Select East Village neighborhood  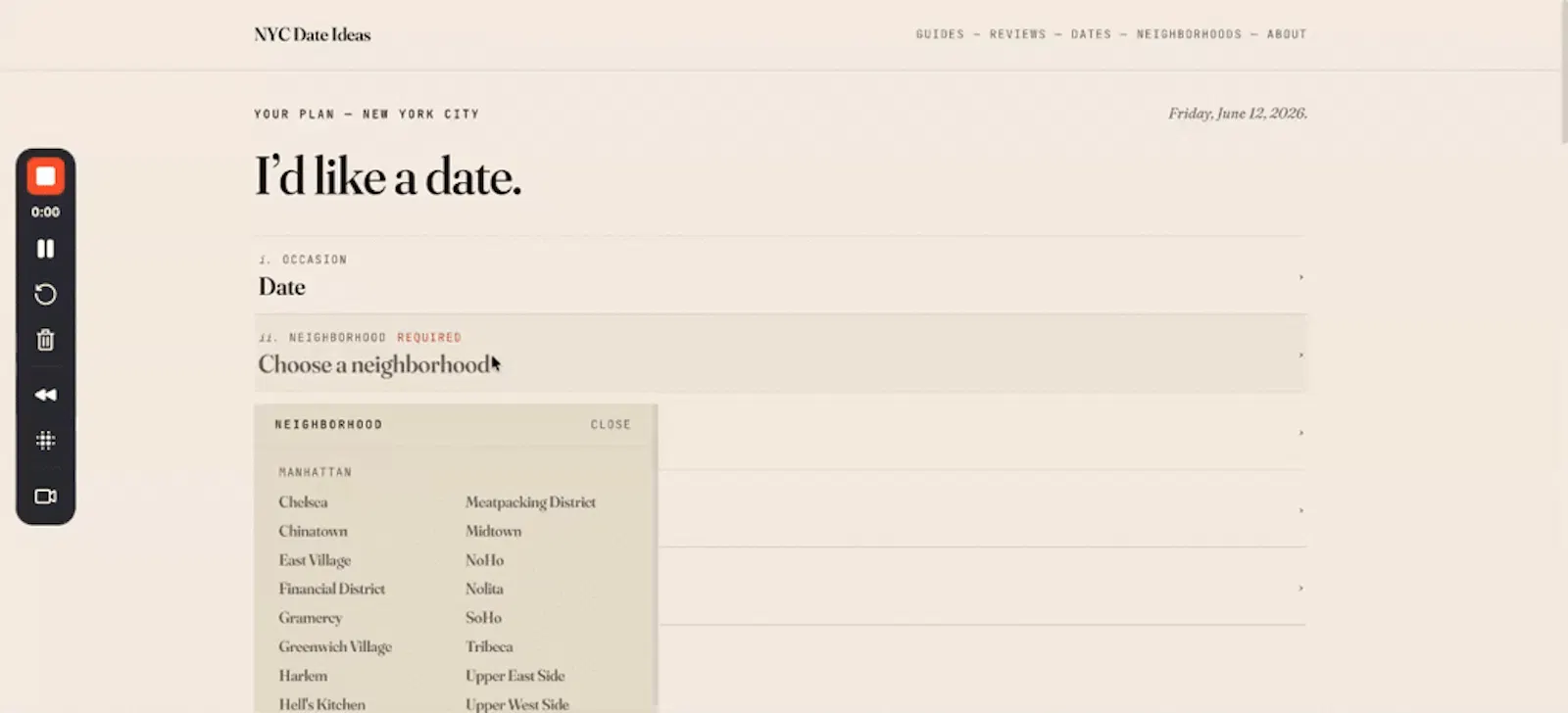pyautogui.click(x=315, y=560)
